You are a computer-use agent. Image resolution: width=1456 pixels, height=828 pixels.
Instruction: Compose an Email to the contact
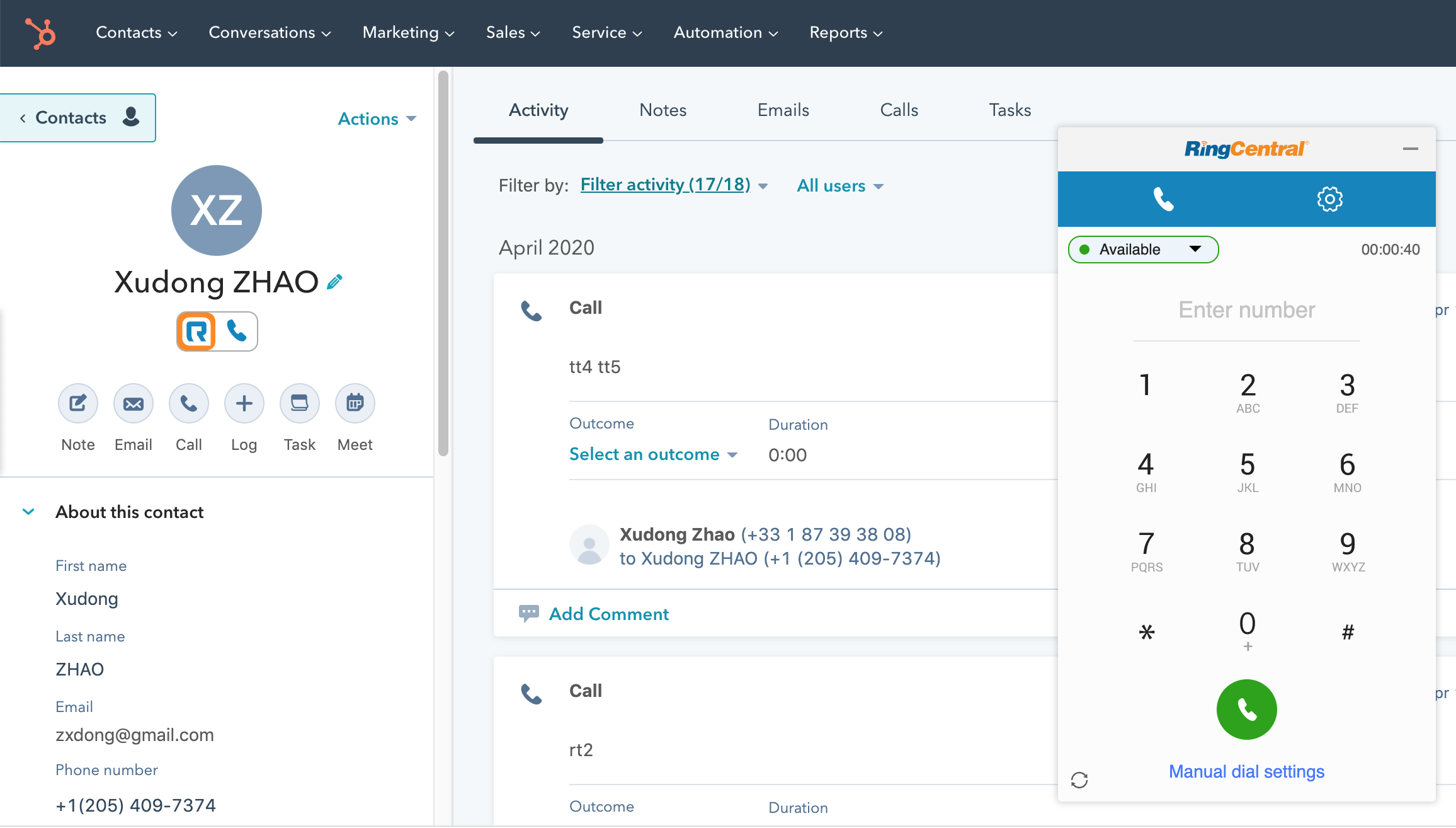pos(134,403)
